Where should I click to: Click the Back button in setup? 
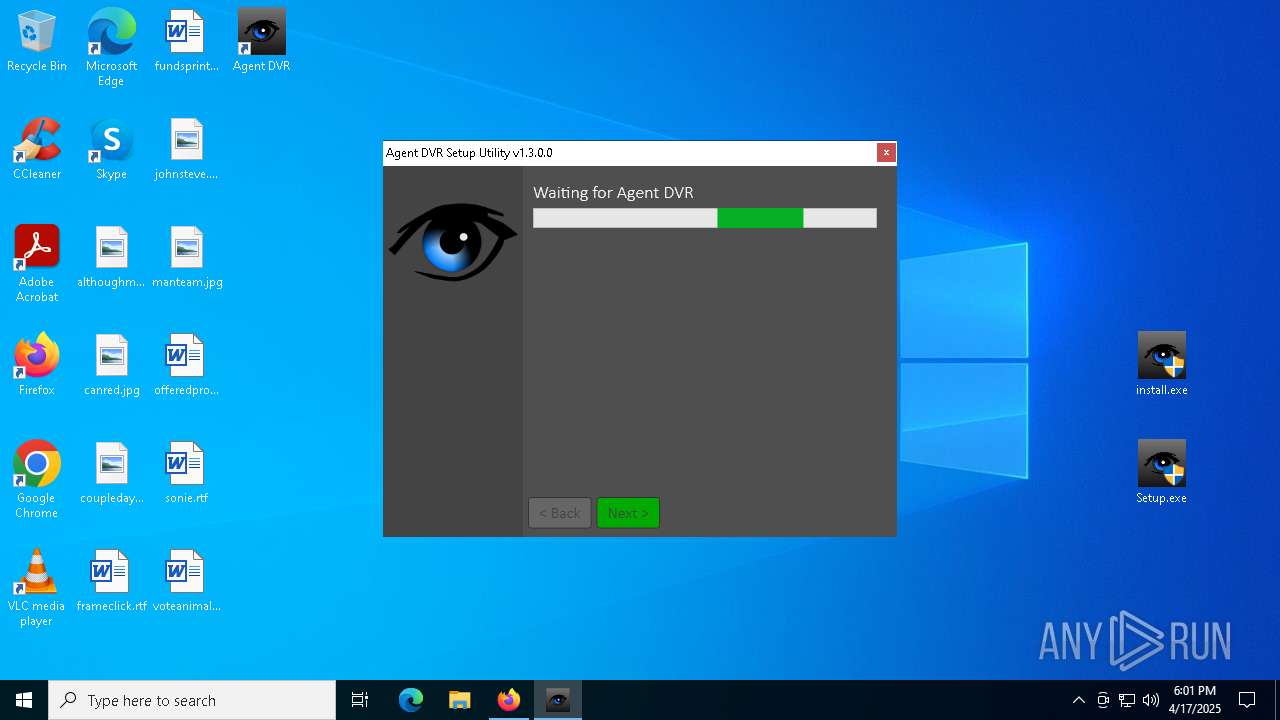click(560, 513)
